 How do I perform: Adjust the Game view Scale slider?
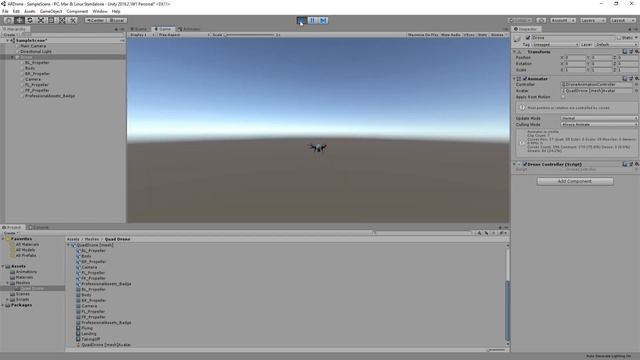click(x=250, y=35)
